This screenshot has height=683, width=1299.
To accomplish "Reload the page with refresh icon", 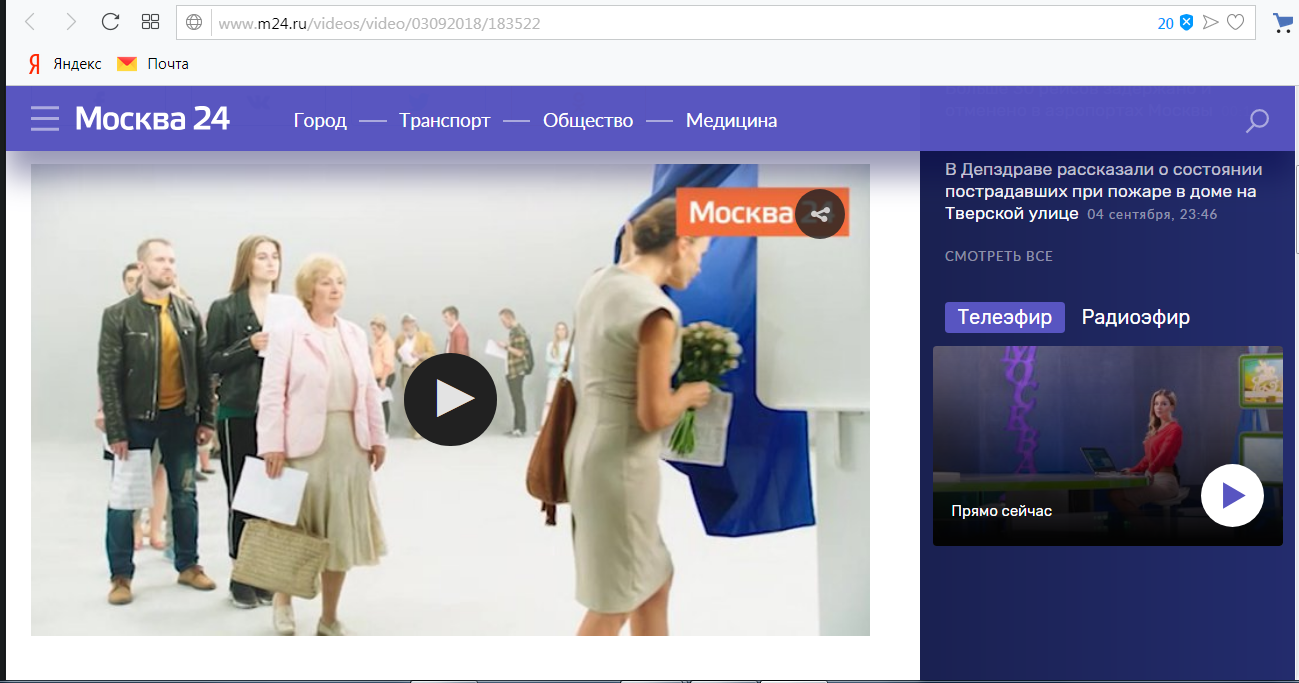I will (x=111, y=22).
